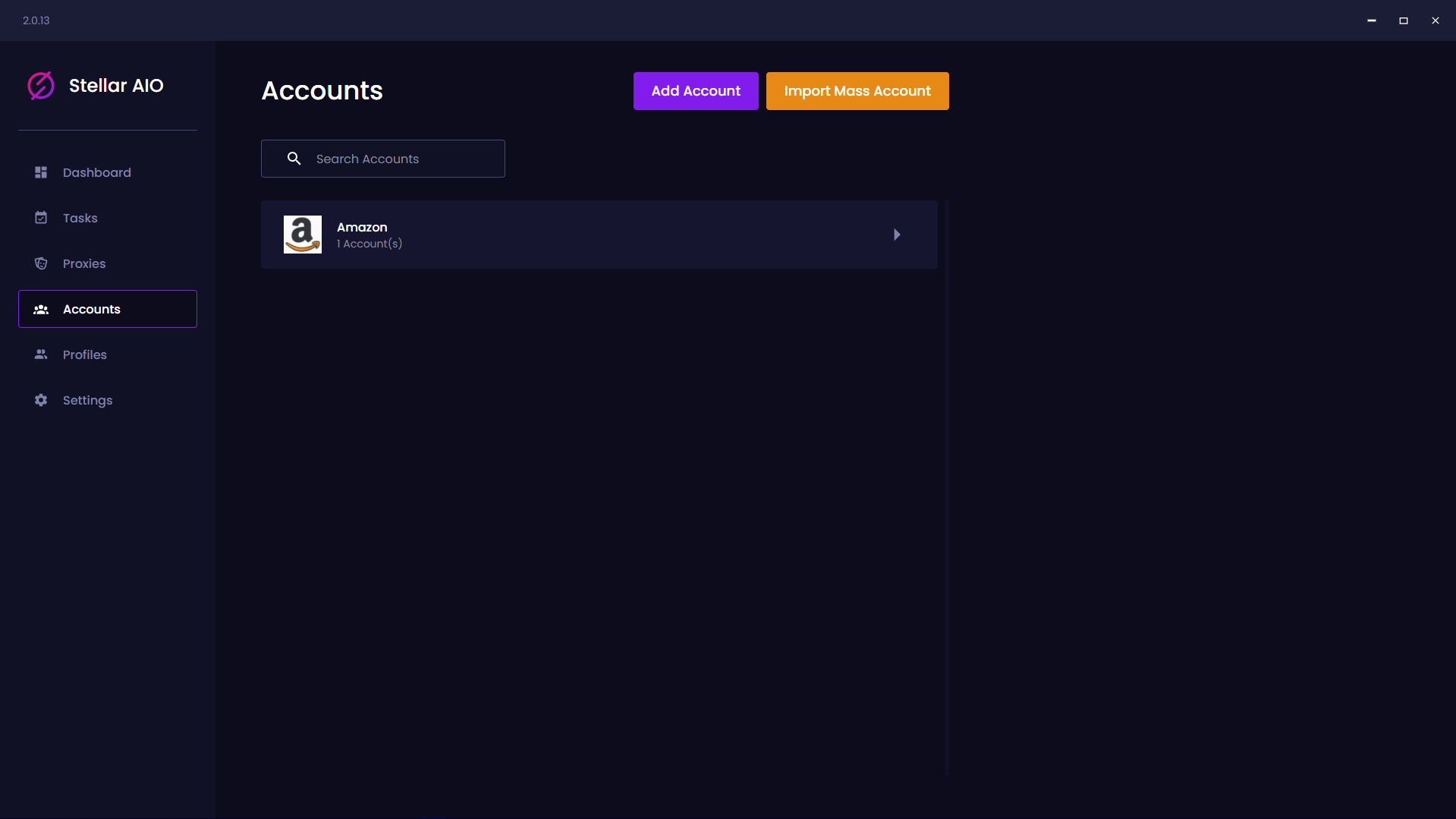This screenshot has height=819, width=1456.
Task: Click the Profiles people icon
Action: pos(41,354)
